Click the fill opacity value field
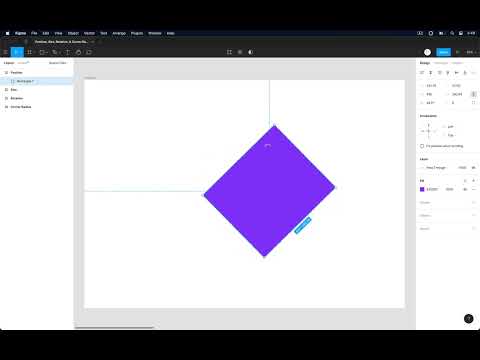Screen dimensions: 480x360 tap(450, 189)
